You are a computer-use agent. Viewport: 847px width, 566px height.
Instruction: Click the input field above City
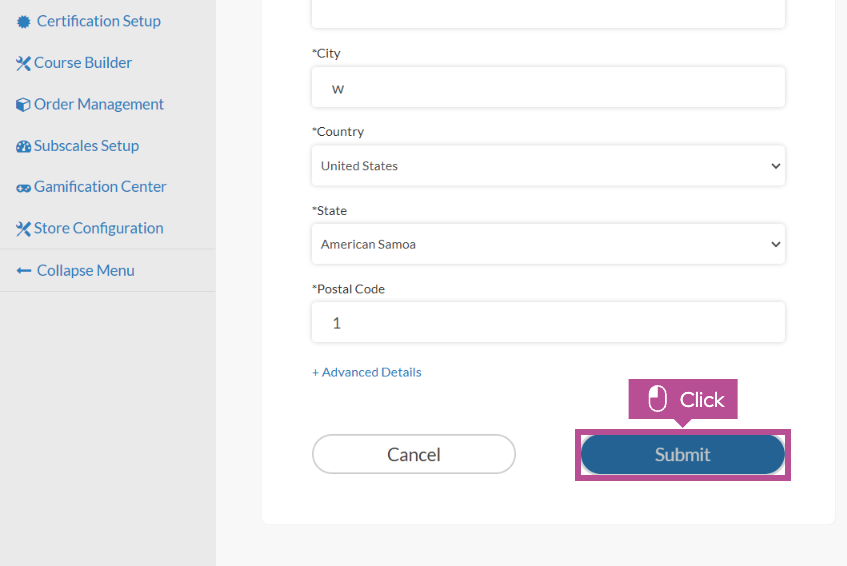click(548, 14)
